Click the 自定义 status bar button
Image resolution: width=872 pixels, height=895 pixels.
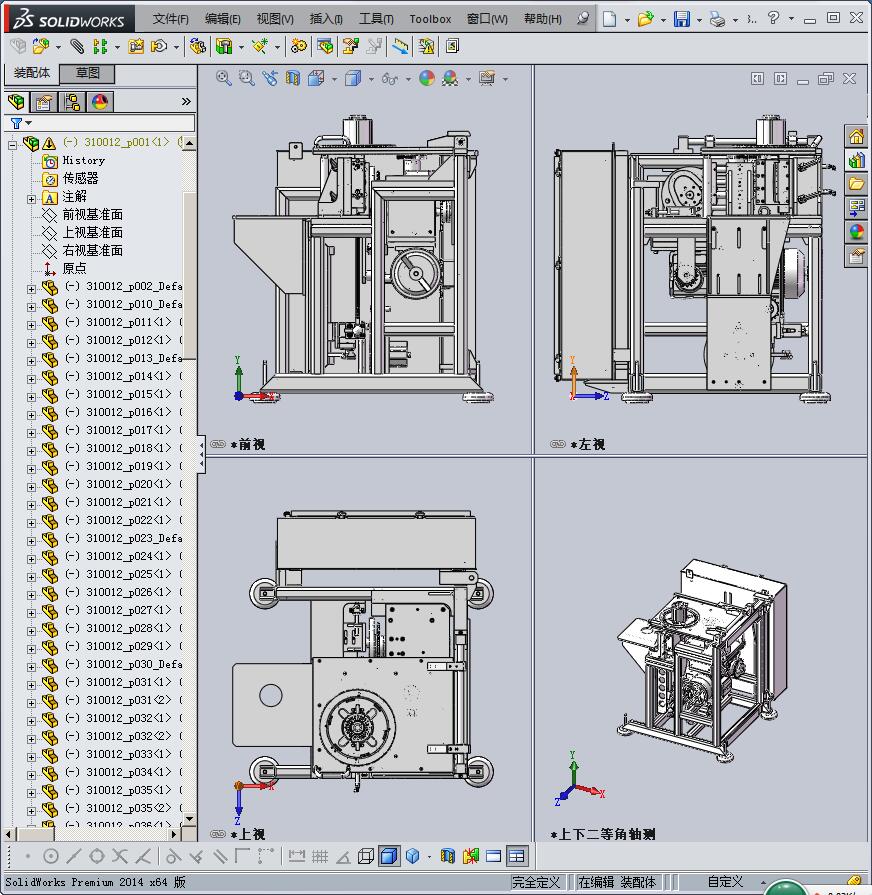click(725, 882)
